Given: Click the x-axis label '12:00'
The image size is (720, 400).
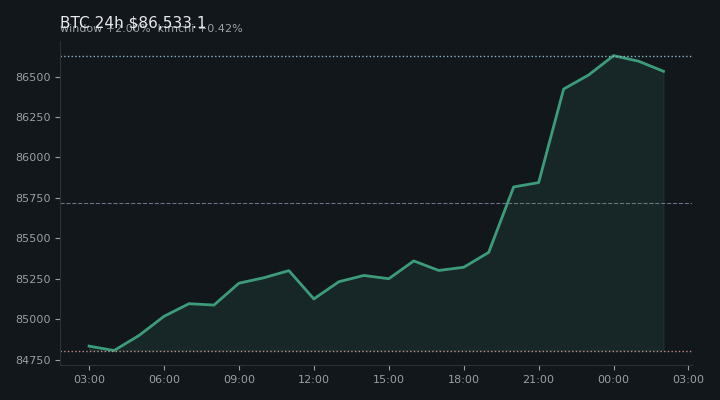Looking at the screenshot, I should pyautogui.click(x=314, y=379).
